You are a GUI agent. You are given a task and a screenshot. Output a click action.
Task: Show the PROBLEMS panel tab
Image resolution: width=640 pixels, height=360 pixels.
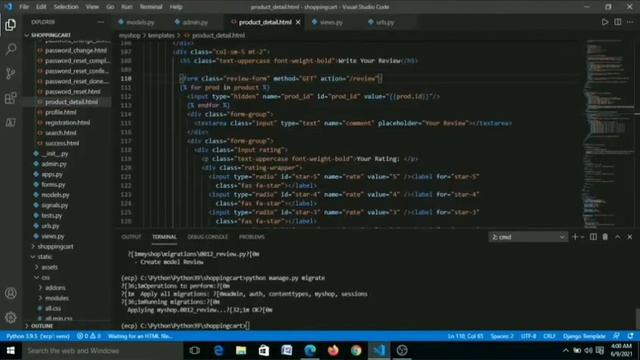coord(252,237)
